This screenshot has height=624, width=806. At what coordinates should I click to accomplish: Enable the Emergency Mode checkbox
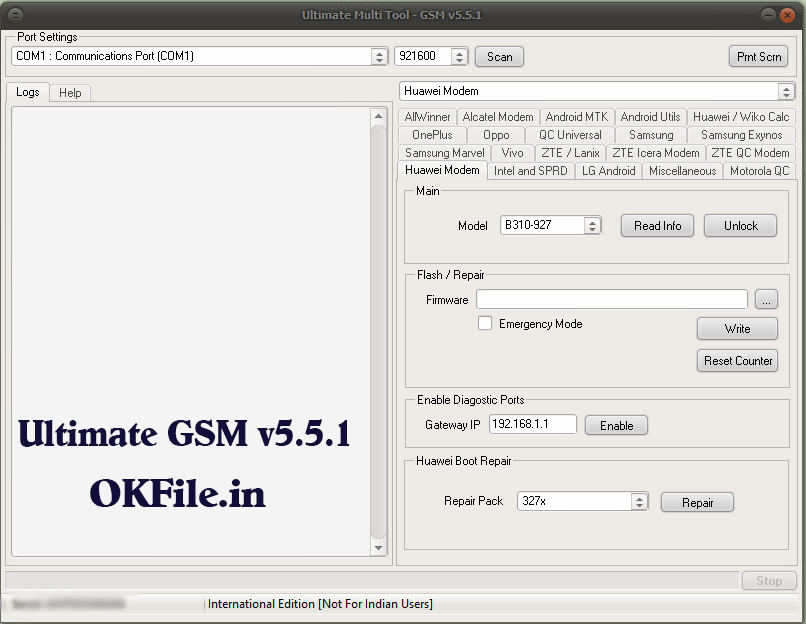tap(485, 324)
